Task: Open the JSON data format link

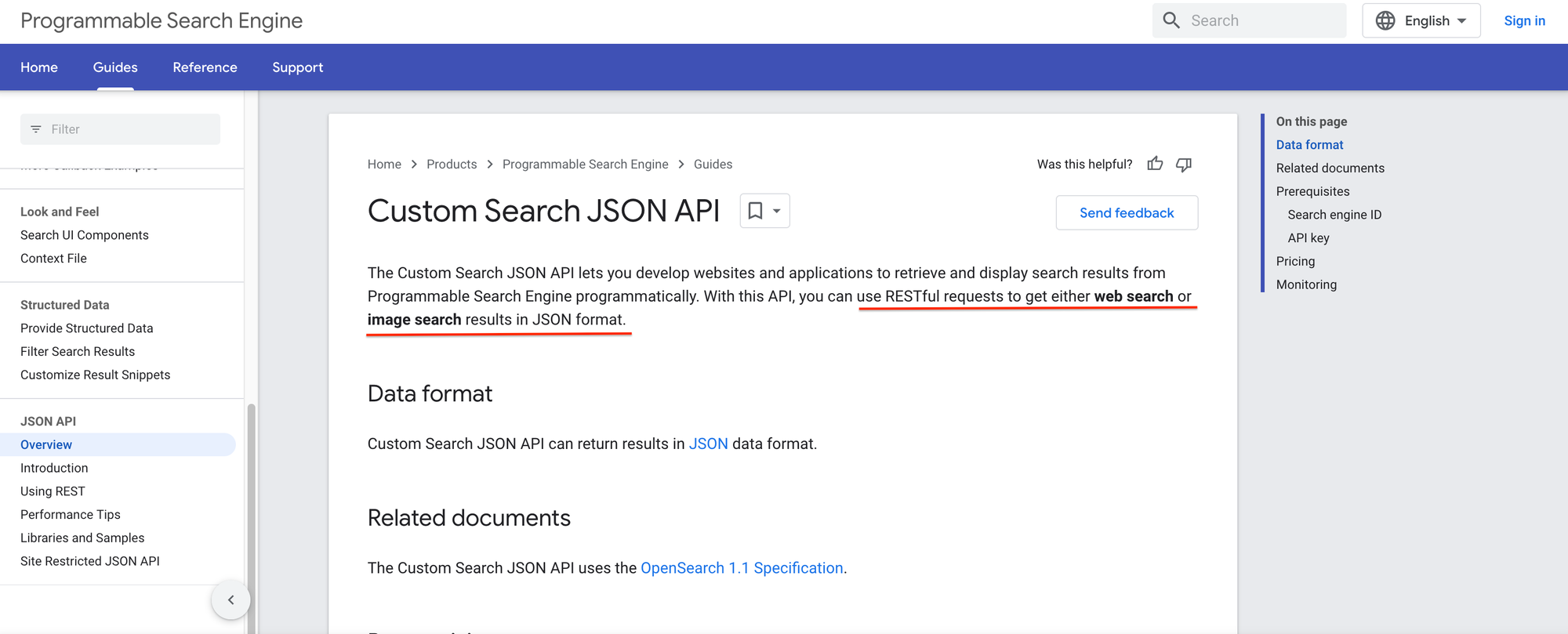Action: coord(708,444)
